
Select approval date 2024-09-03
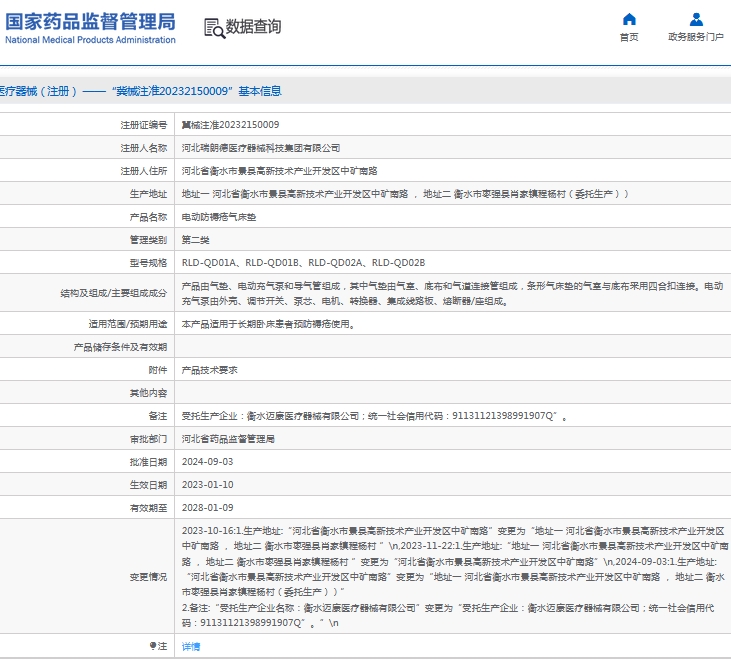click(x=207, y=462)
